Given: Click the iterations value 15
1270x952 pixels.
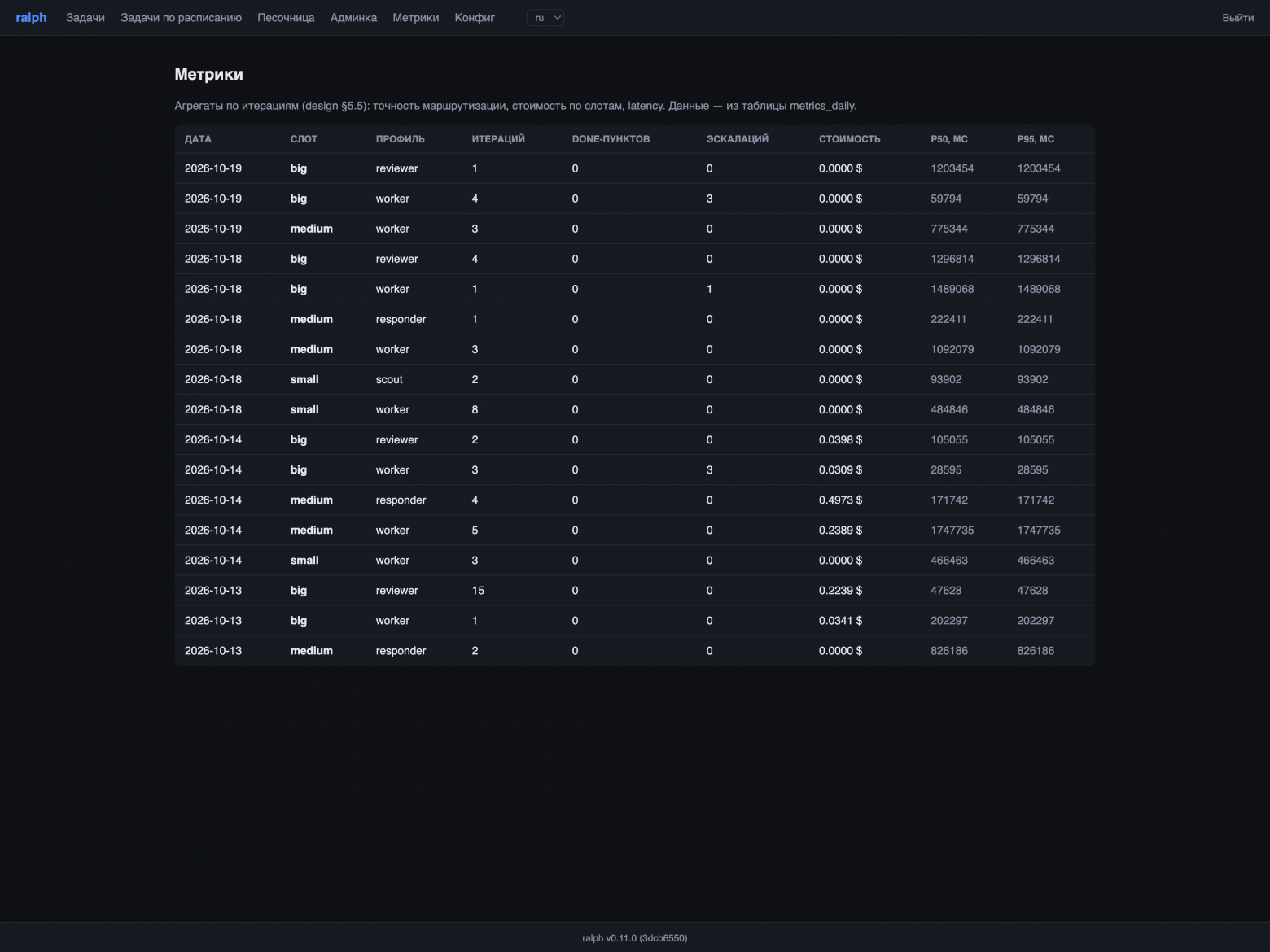Looking at the screenshot, I should click(x=478, y=591).
